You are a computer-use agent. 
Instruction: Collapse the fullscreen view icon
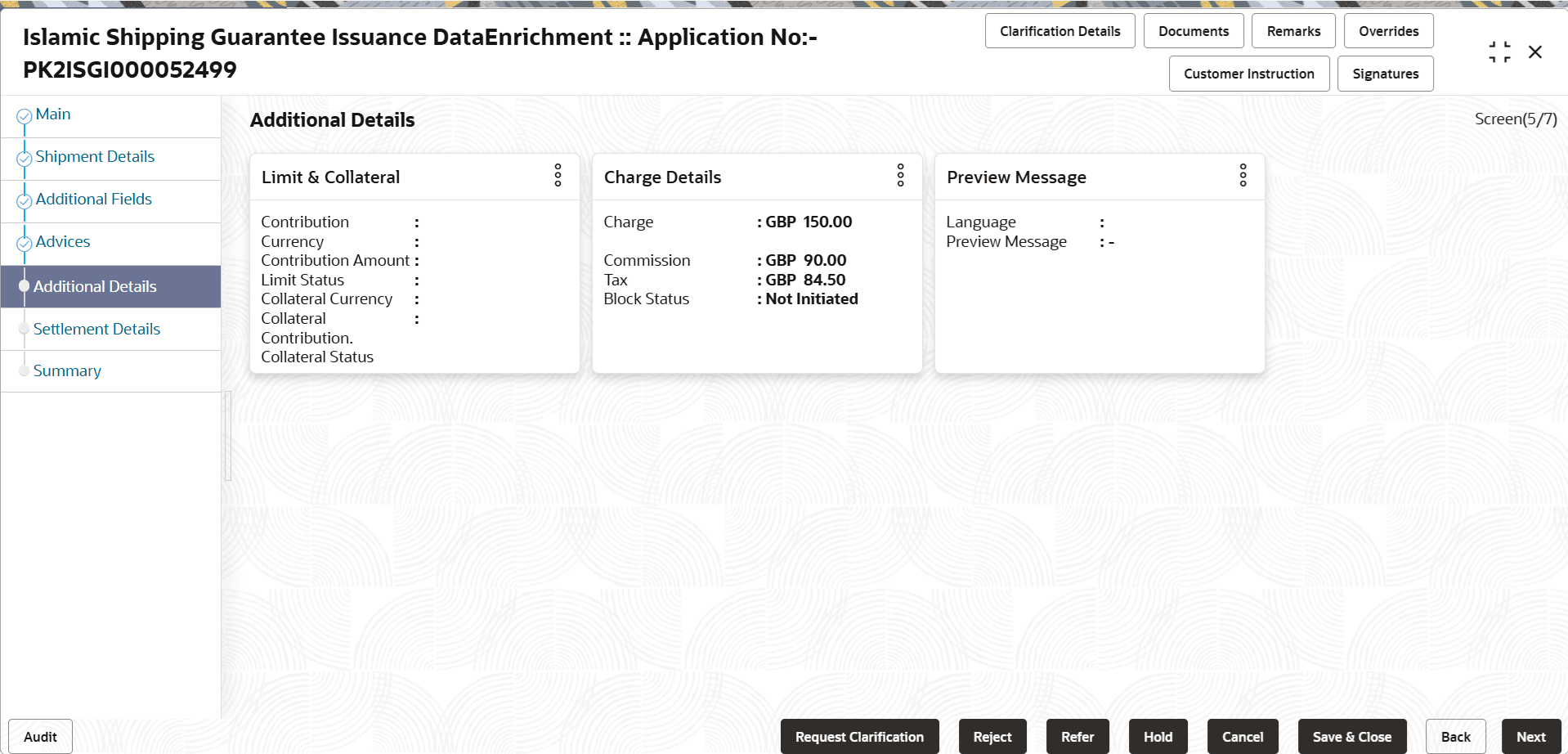pyautogui.click(x=1499, y=52)
